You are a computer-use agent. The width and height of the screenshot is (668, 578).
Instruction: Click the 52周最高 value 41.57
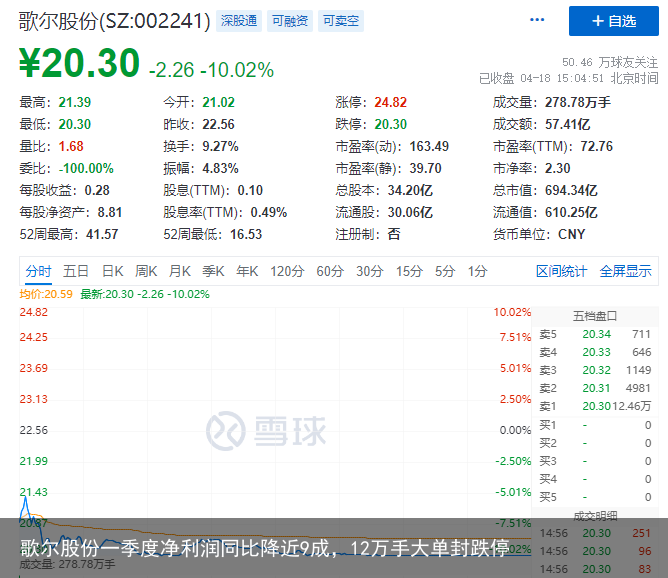click(102, 234)
